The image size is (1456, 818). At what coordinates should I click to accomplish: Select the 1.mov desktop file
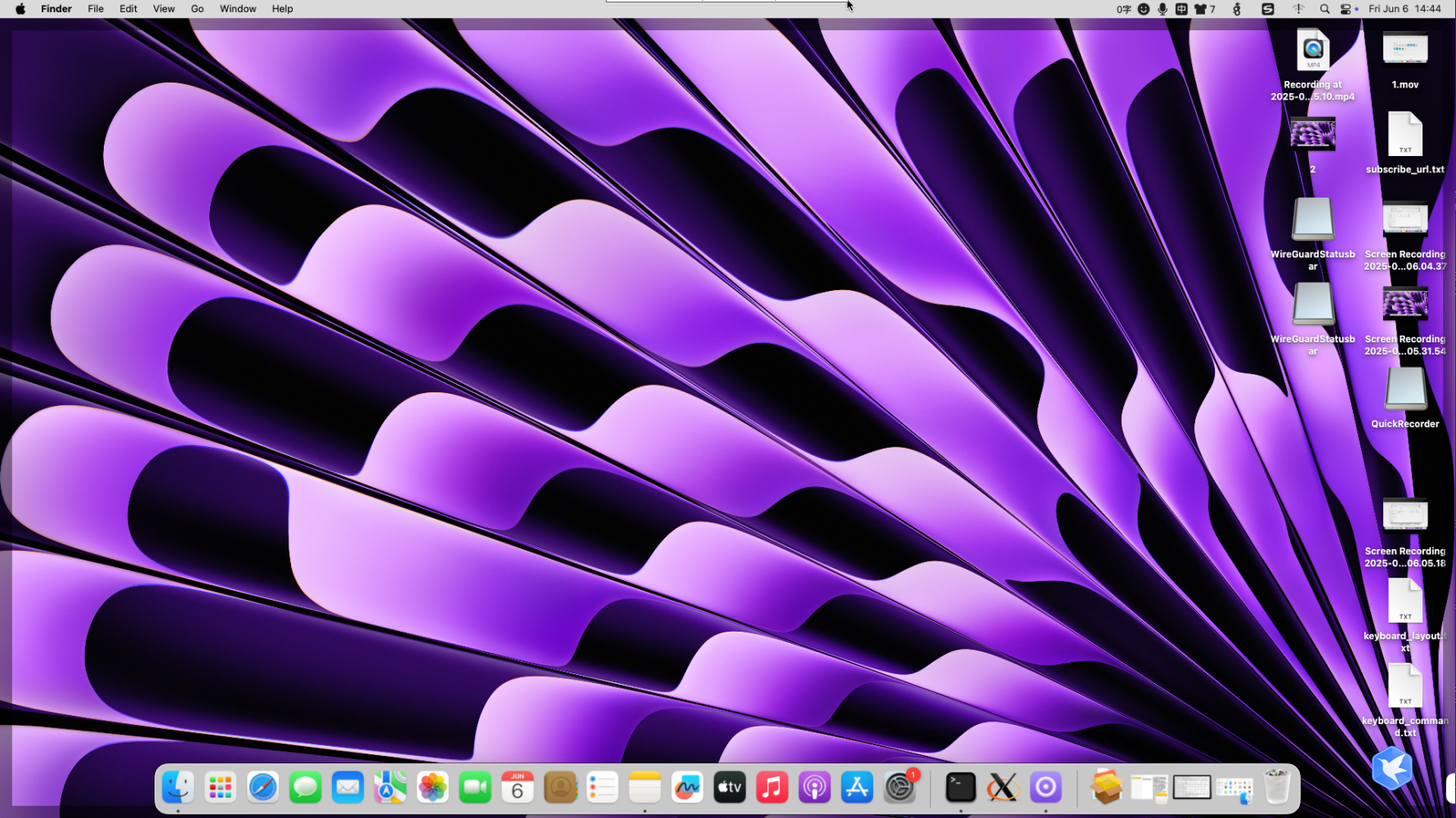(x=1405, y=60)
